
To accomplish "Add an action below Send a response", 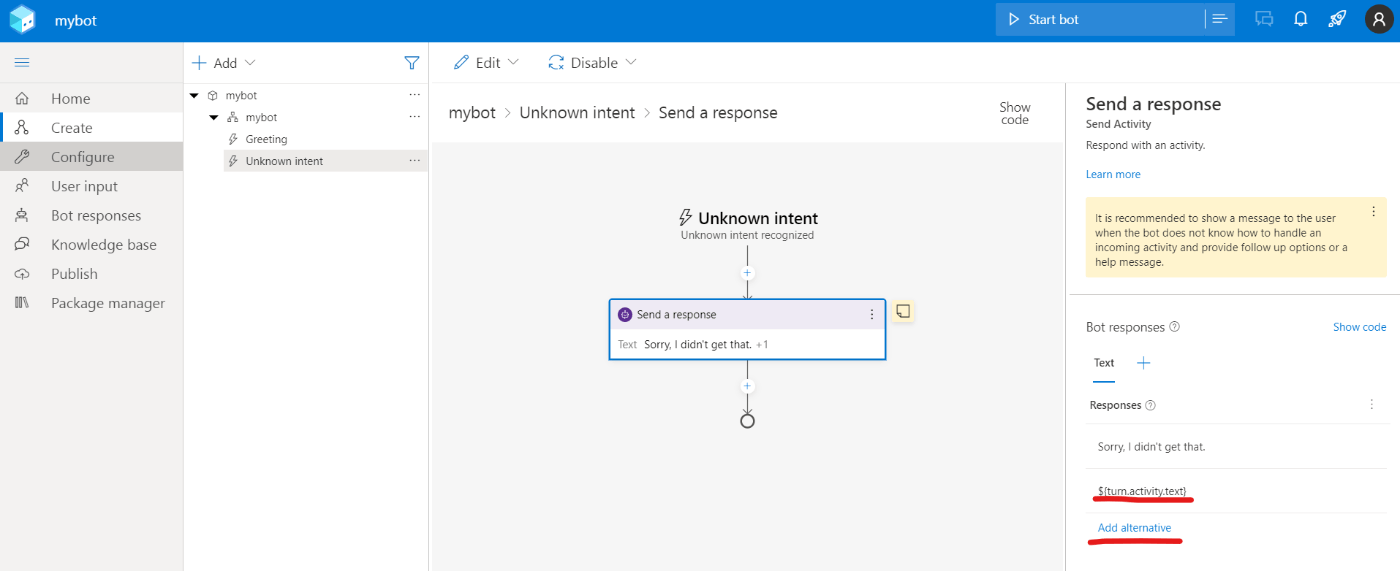I will 747,386.
